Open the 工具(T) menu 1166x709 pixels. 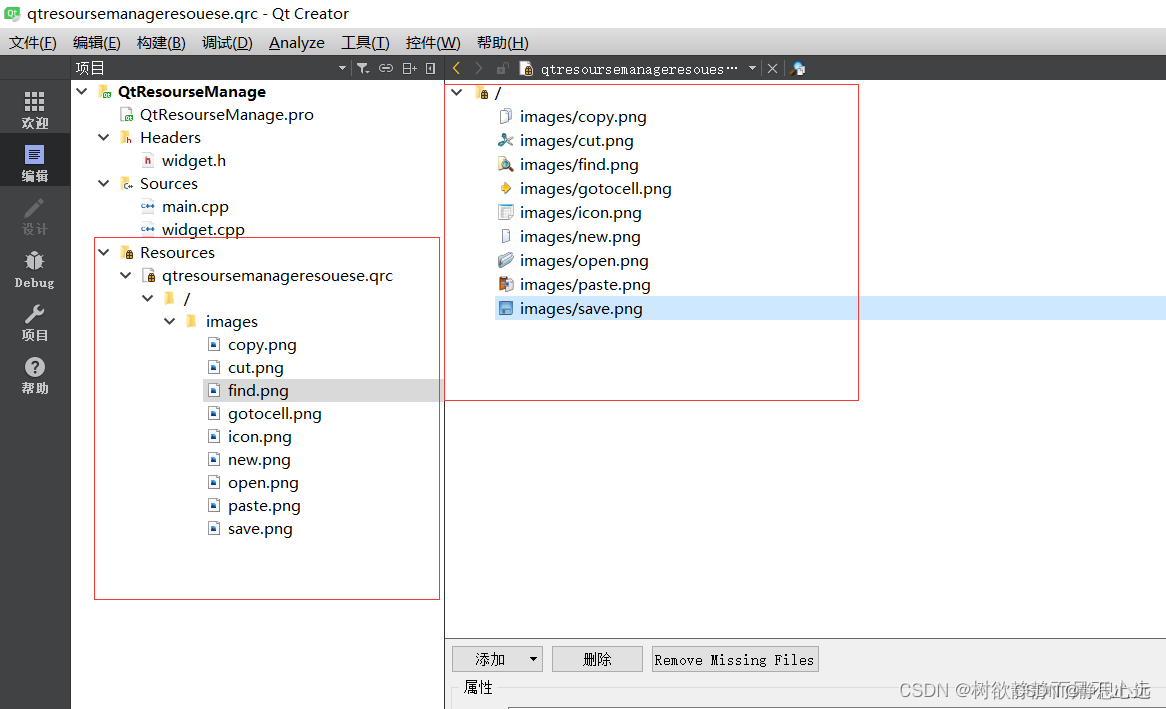[x=365, y=42]
